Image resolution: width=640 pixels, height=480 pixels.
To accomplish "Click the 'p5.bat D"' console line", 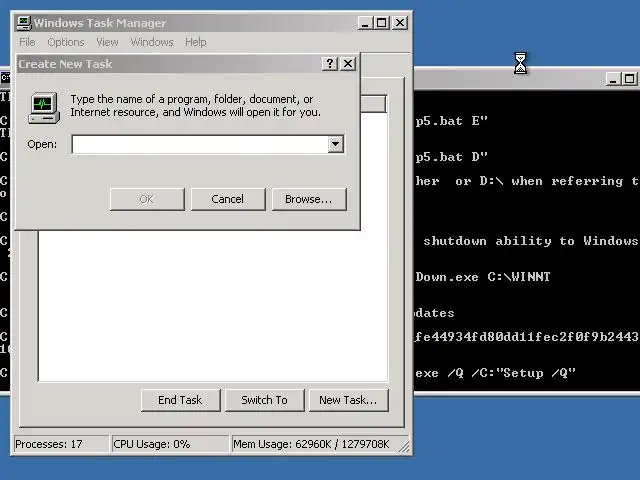I will pyautogui.click(x=451, y=157).
